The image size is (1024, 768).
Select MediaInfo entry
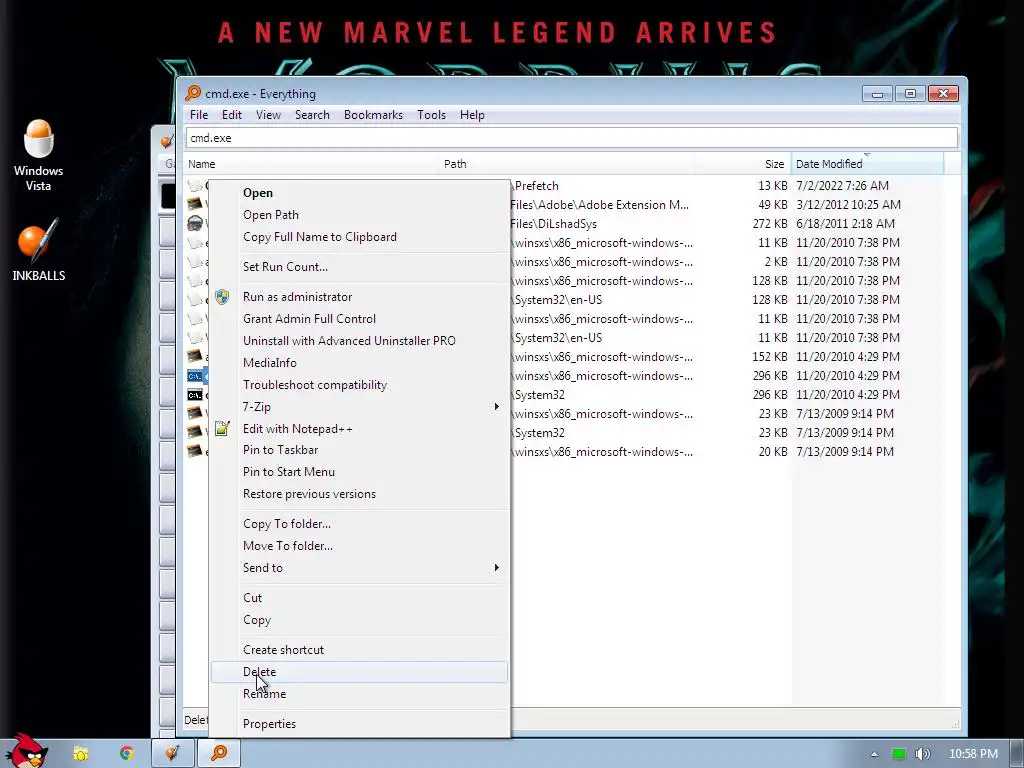tap(270, 363)
